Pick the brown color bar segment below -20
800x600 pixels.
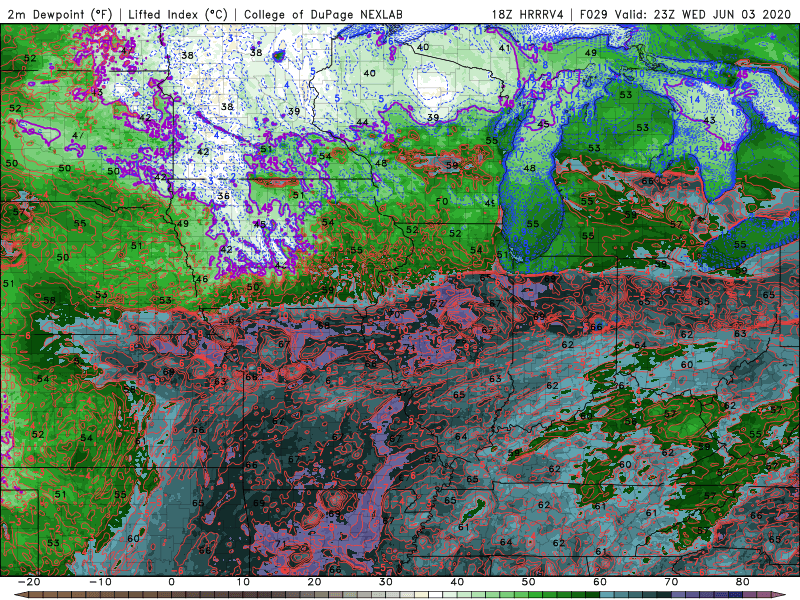point(36,595)
